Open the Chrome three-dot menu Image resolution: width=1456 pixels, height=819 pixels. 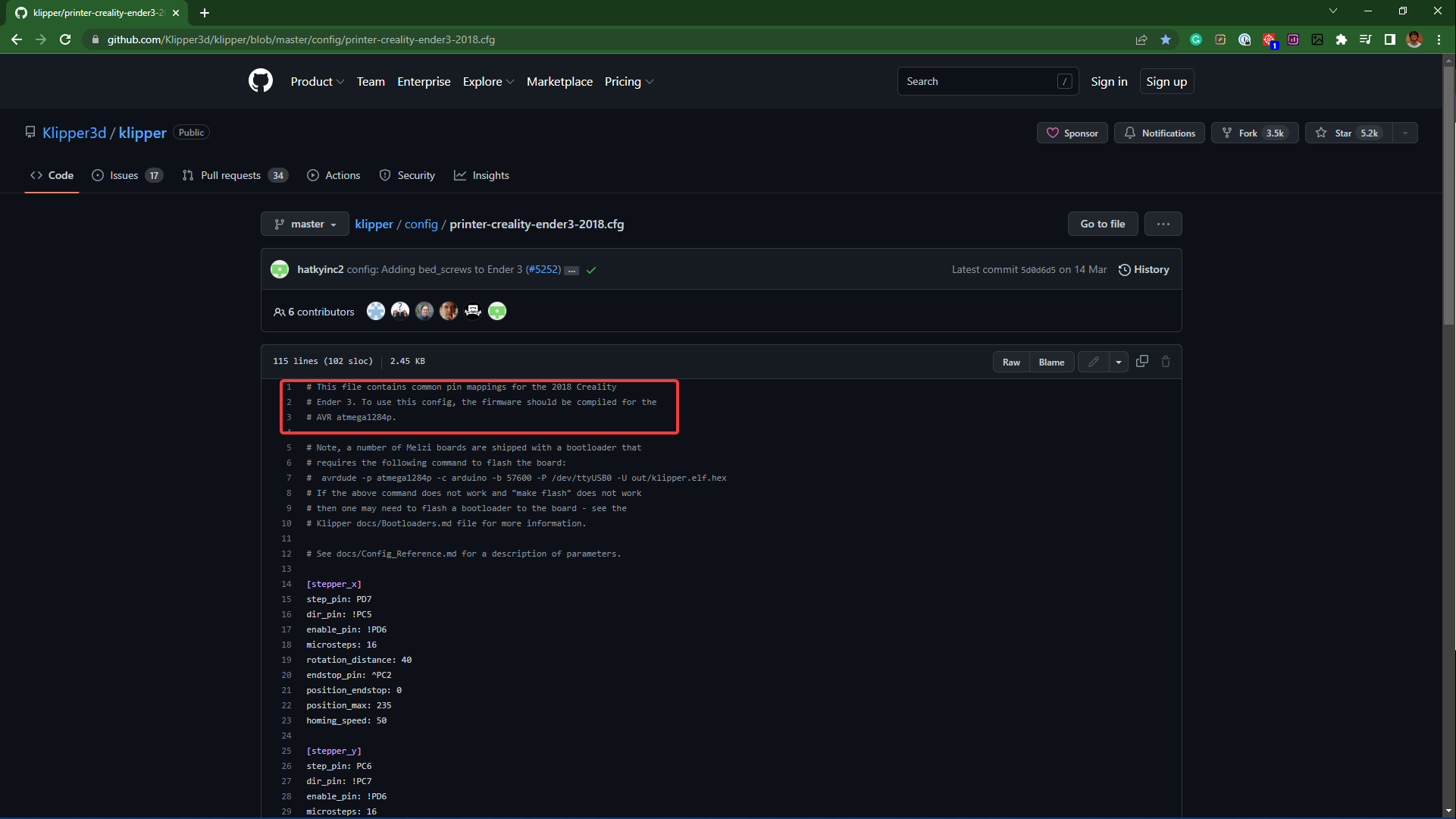click(x=1439, y=39)
